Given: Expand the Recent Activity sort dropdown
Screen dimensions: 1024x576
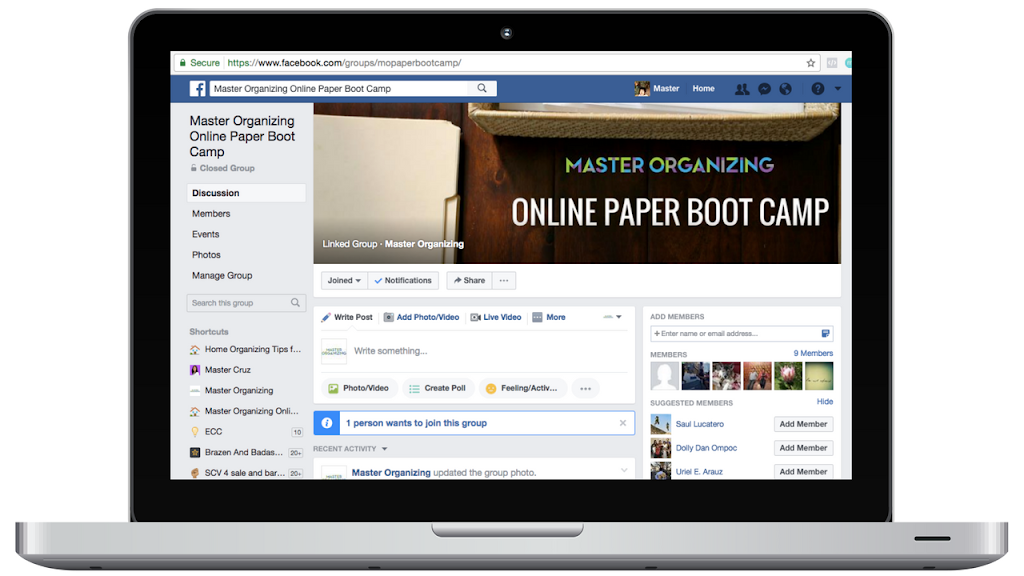Looking at the screenshot, I should click(385, 449).
